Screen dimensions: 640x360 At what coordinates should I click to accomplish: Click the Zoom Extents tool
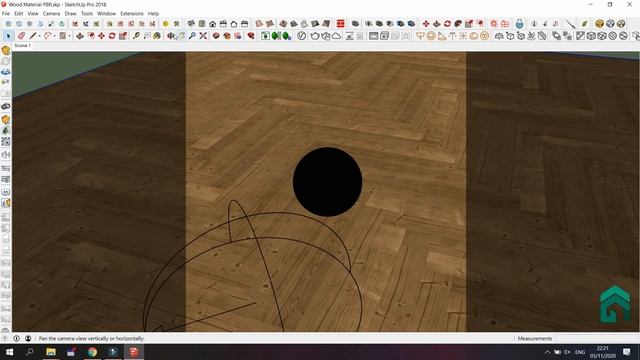(x=203, y=36)
